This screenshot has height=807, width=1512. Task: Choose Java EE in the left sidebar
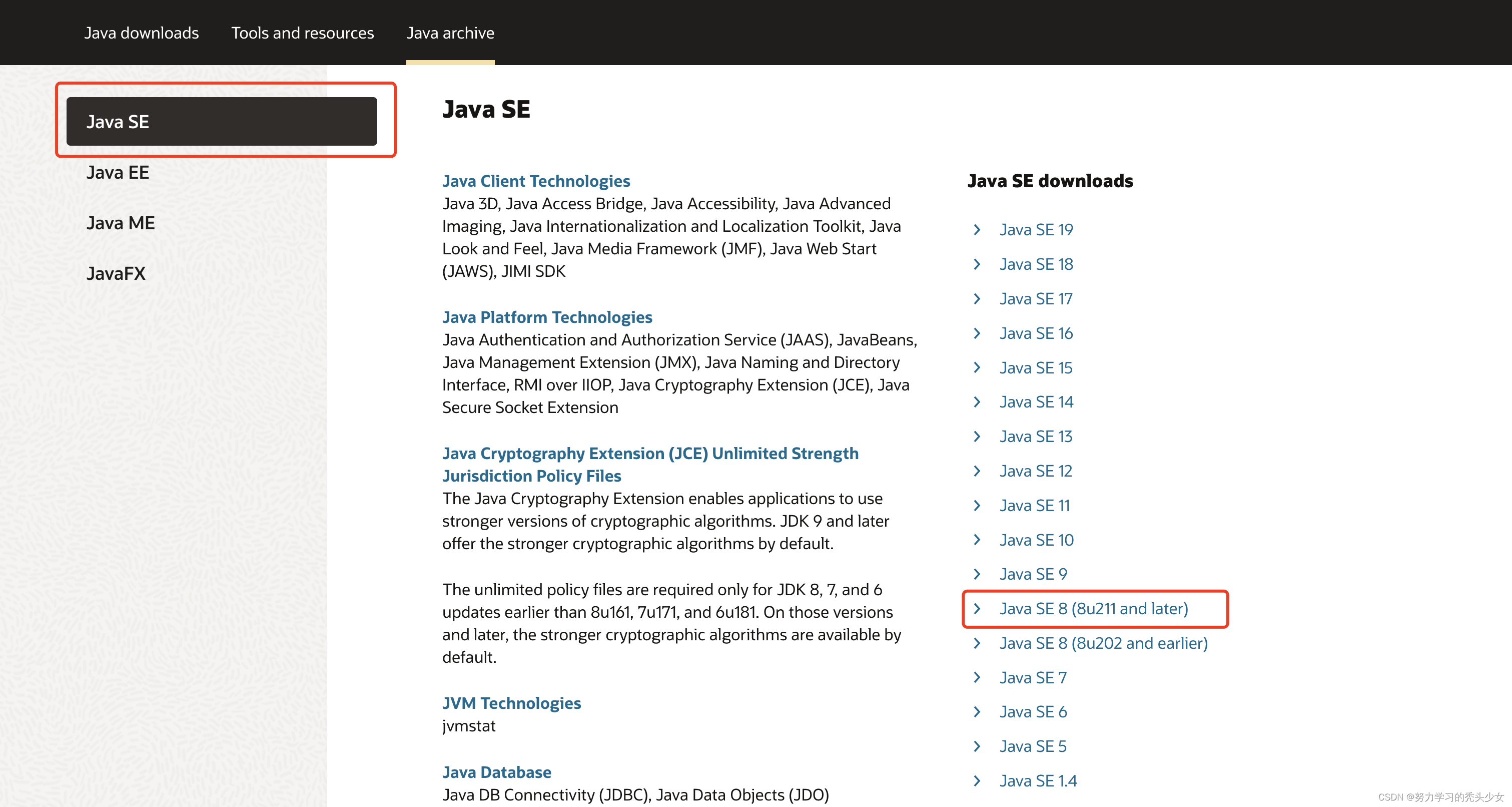(118, 173)
